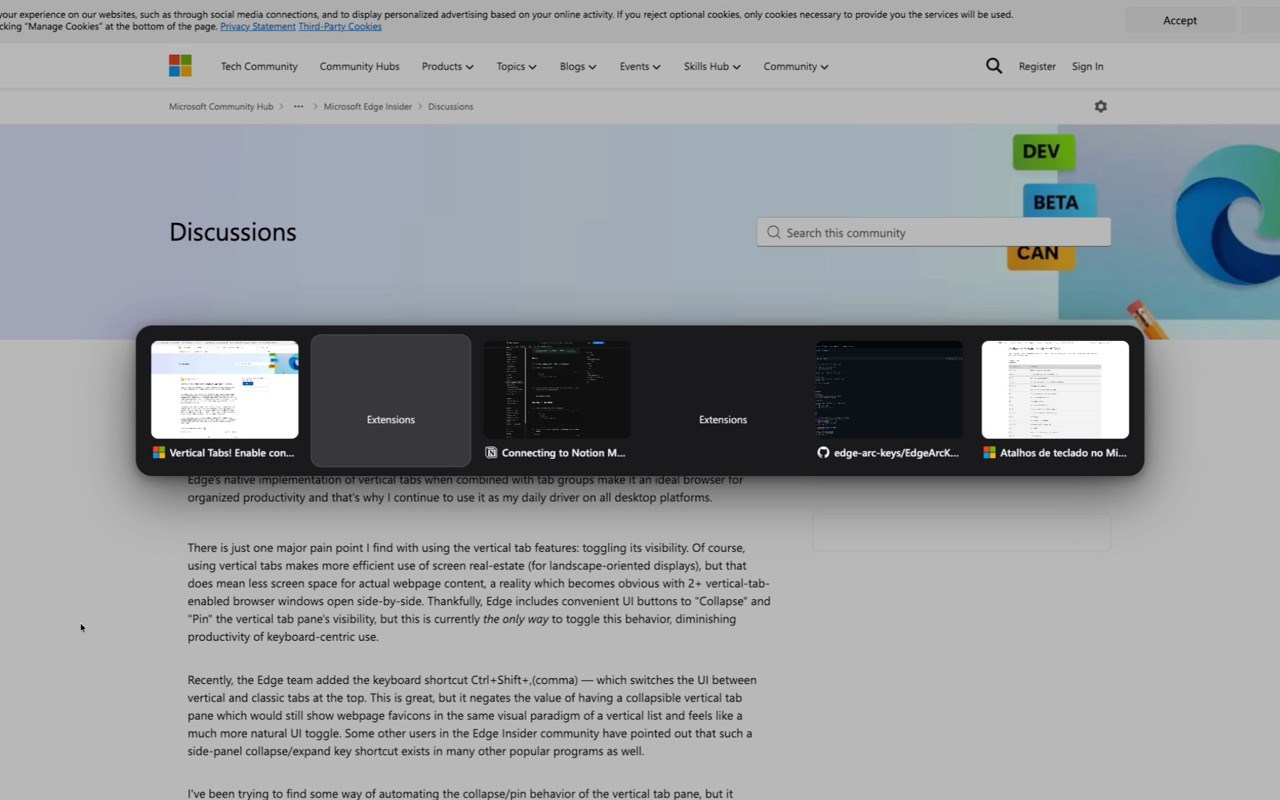Switch to the edge-arc-keys GitHub thumbnail
The image size is (1280, 800).
click(x=889, y=390)
